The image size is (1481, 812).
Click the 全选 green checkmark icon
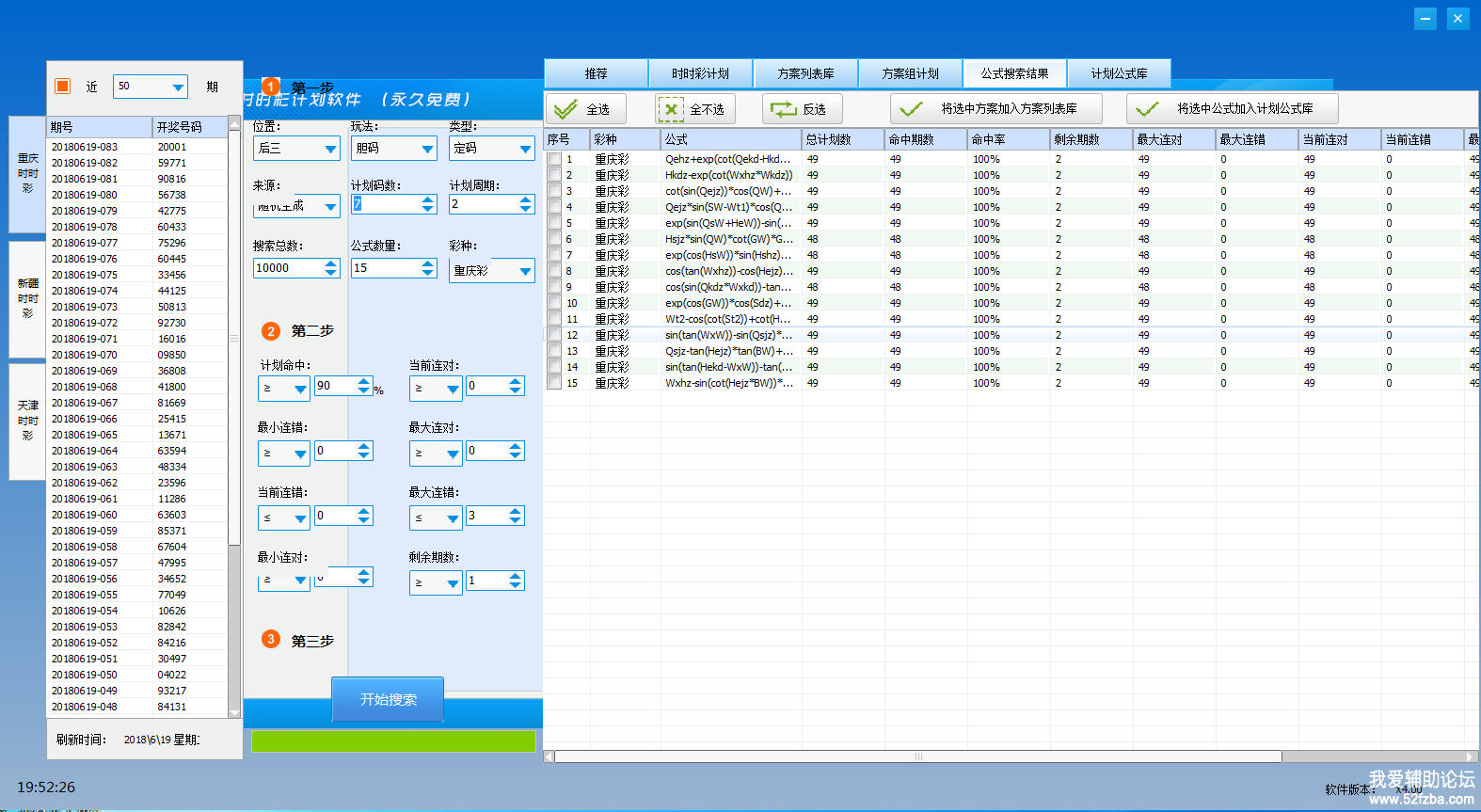click(565, 109)
